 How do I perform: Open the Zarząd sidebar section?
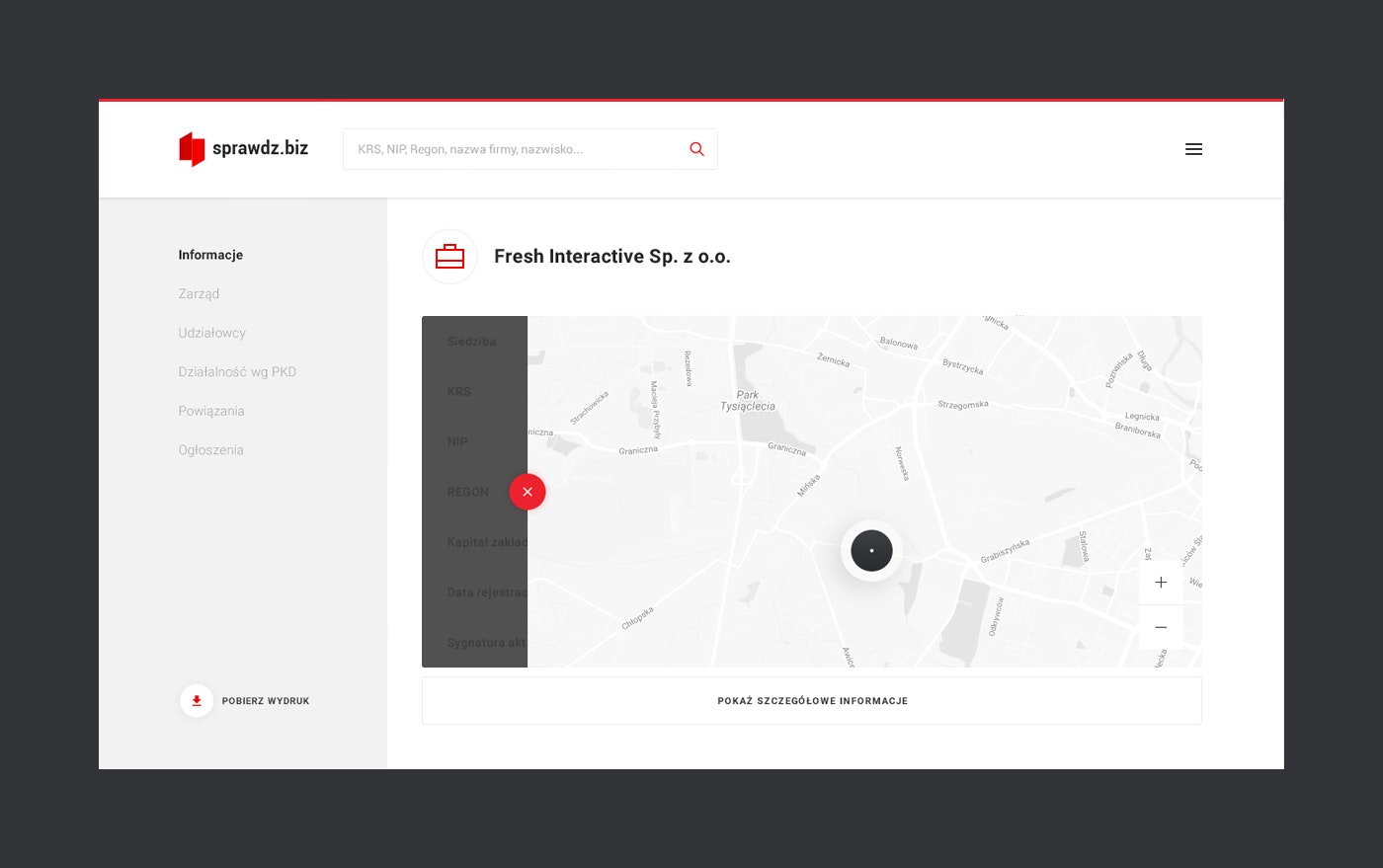click(x=199, y=294)
